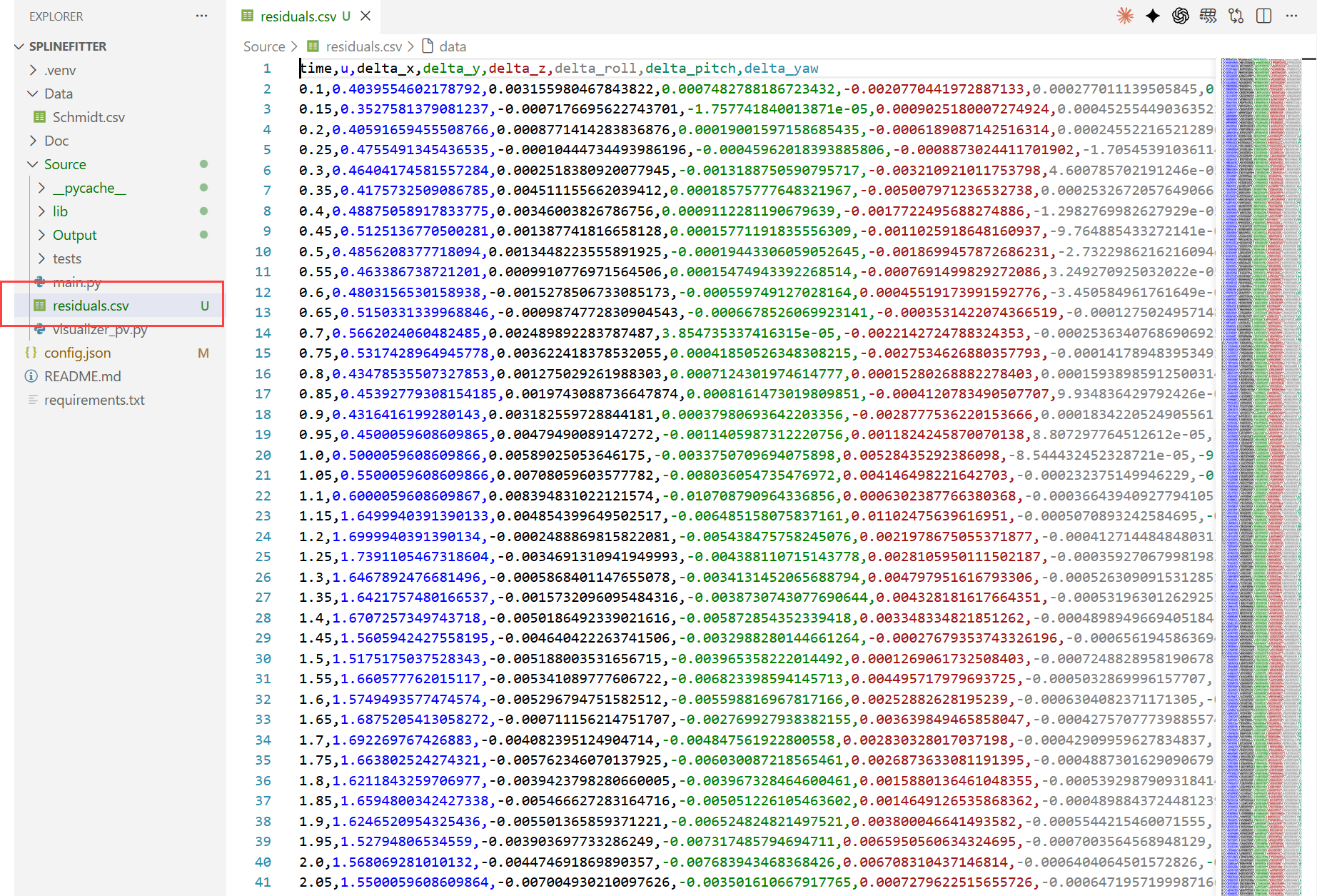This screenshot has height=896, width=1317.
Task: Click Source in the breadcrumb path
Action: click(x=264, y=46)
